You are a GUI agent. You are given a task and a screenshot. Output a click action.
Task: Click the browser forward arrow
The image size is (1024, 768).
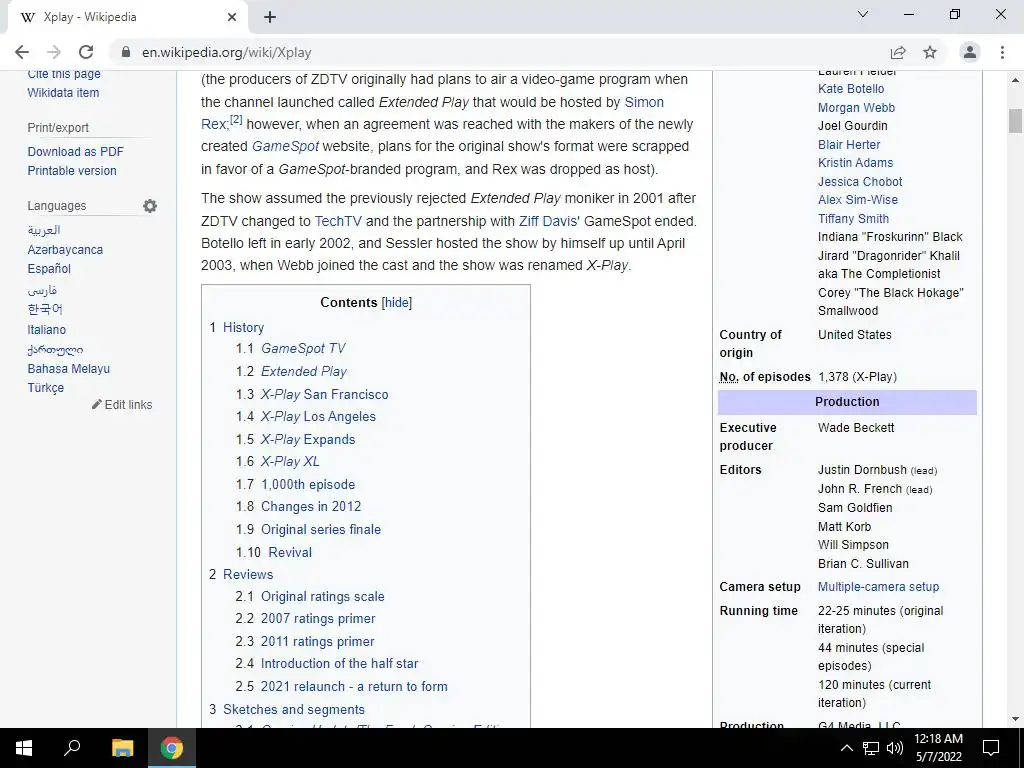tap(54, 52)
